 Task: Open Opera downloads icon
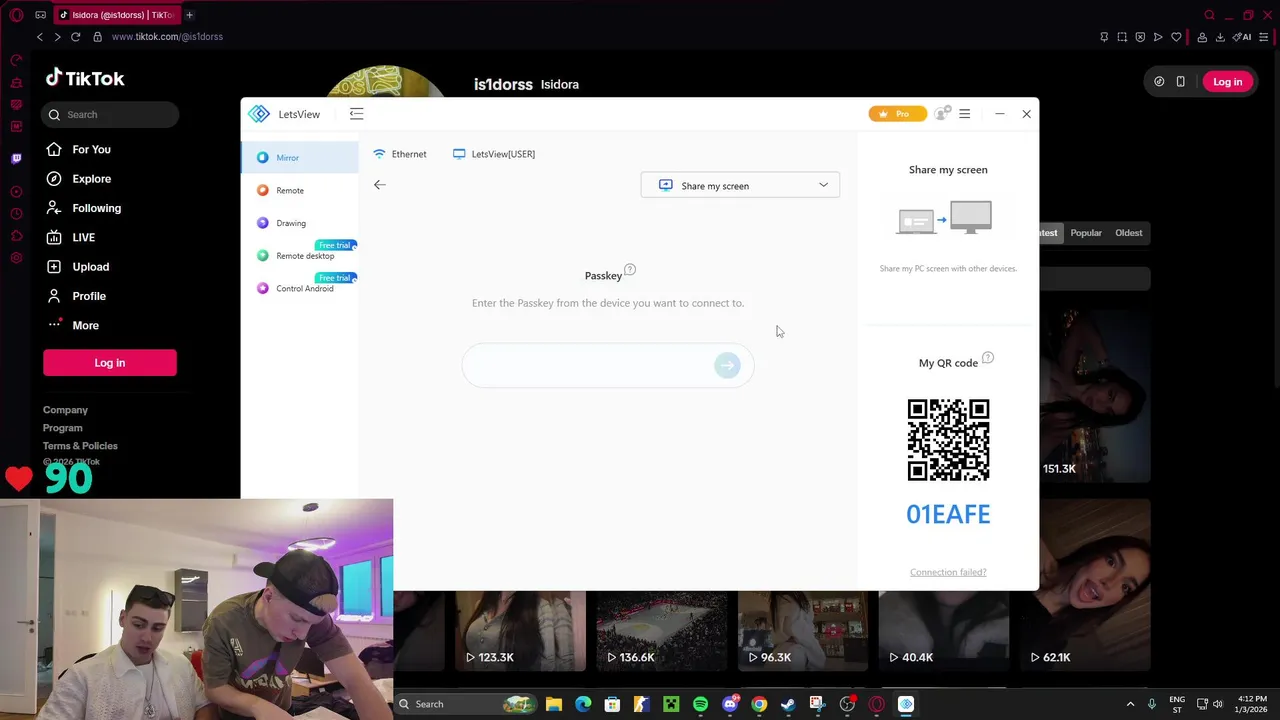(1220, 37)
